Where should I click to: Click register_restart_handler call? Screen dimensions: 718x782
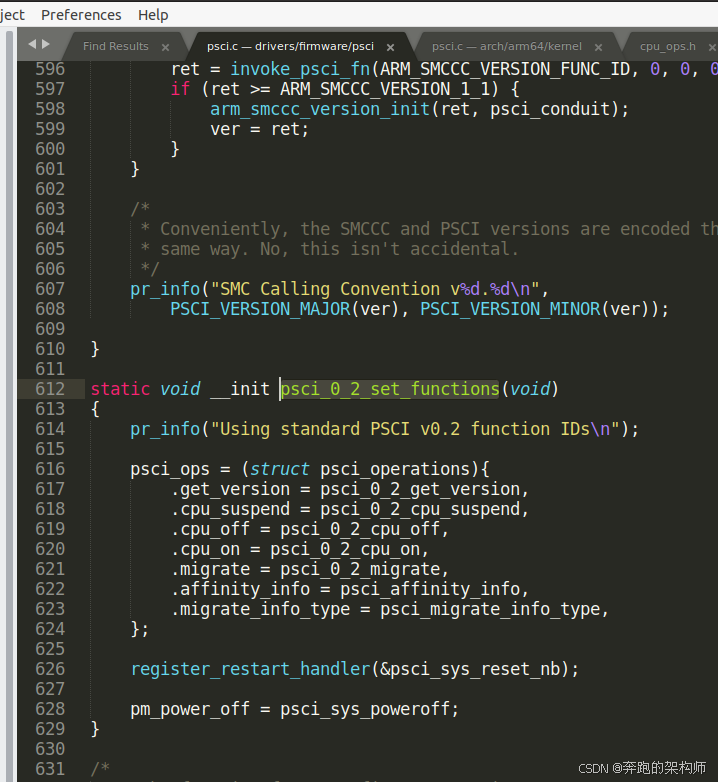click(250, 669)
